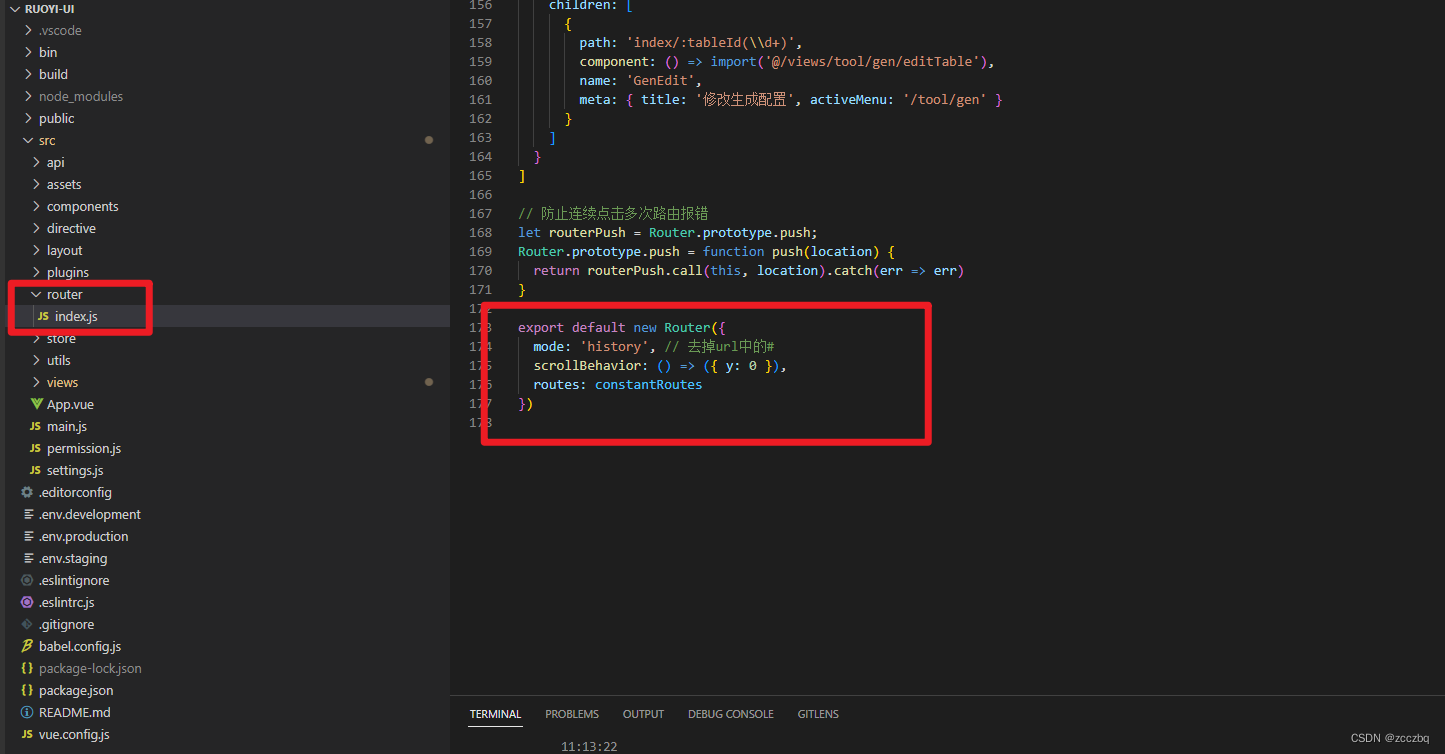Click the ESLint icon of .eslintignore

(x=28, y=580)
